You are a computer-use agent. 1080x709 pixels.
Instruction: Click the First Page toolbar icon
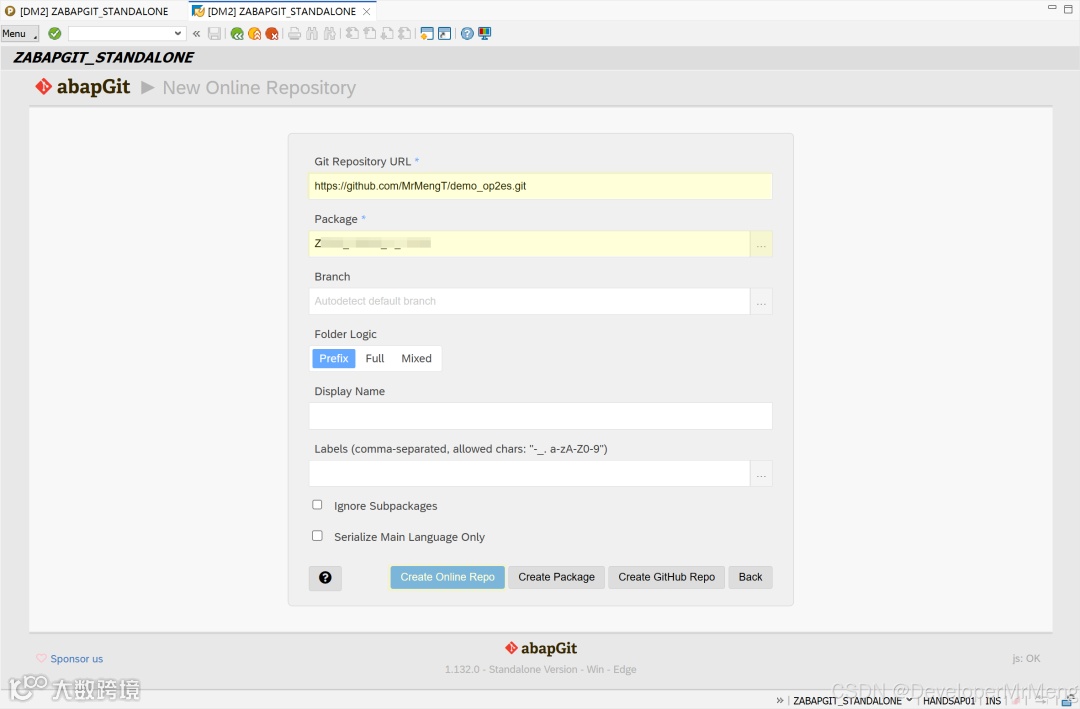tap(352, 33)
